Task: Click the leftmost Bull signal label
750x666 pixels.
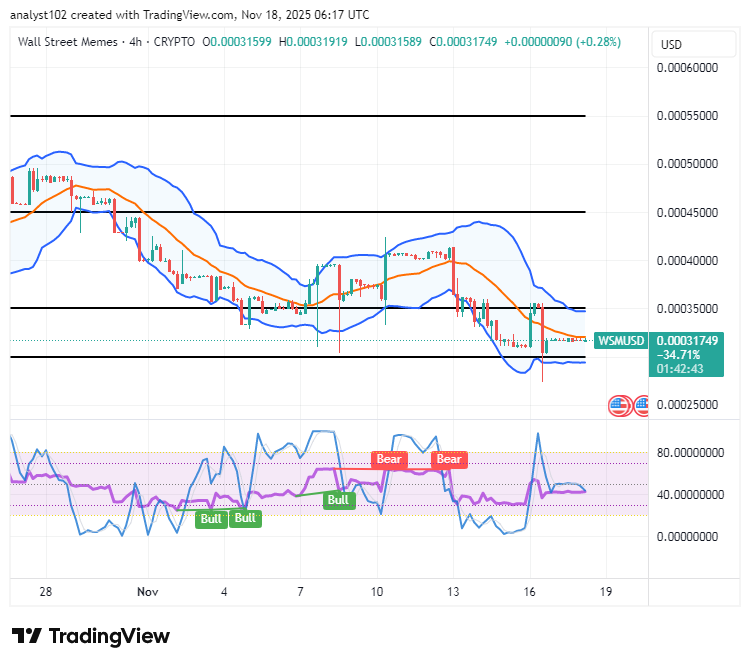Action: click(210, 519)
